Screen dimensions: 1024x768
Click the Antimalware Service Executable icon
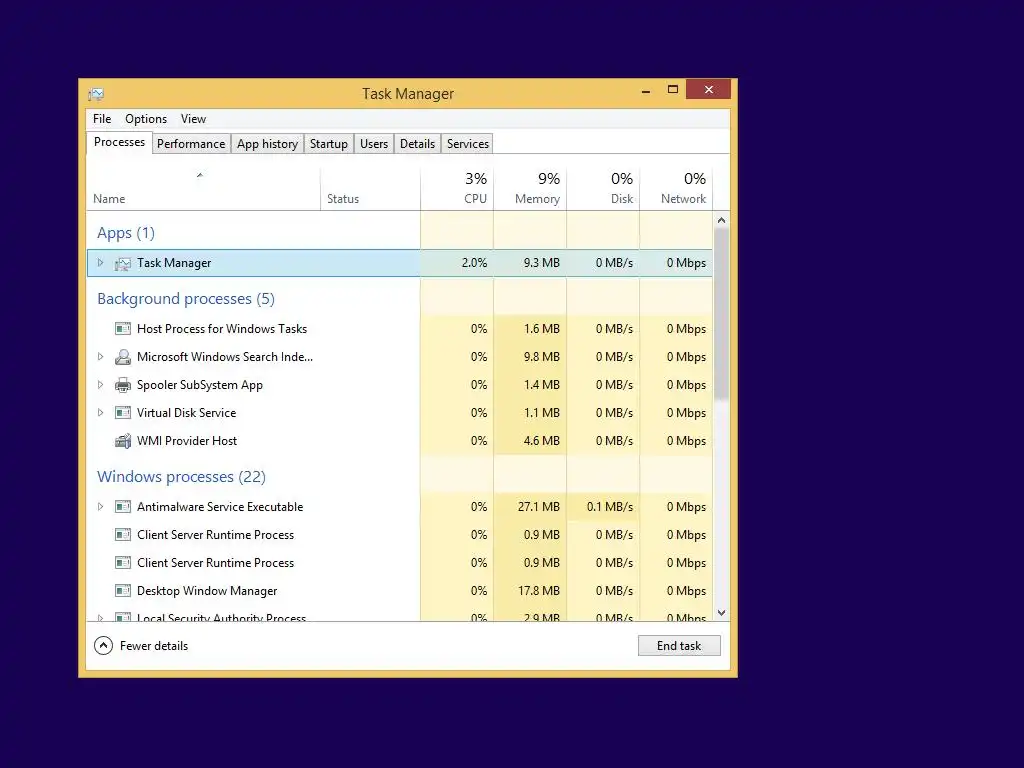(123, 506)
